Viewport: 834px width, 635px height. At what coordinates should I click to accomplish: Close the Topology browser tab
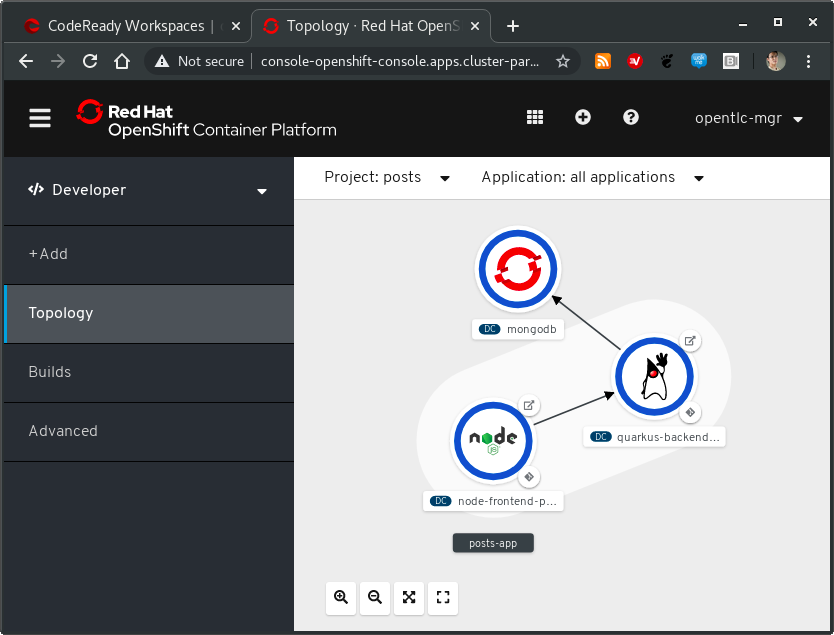click(476, 26)
